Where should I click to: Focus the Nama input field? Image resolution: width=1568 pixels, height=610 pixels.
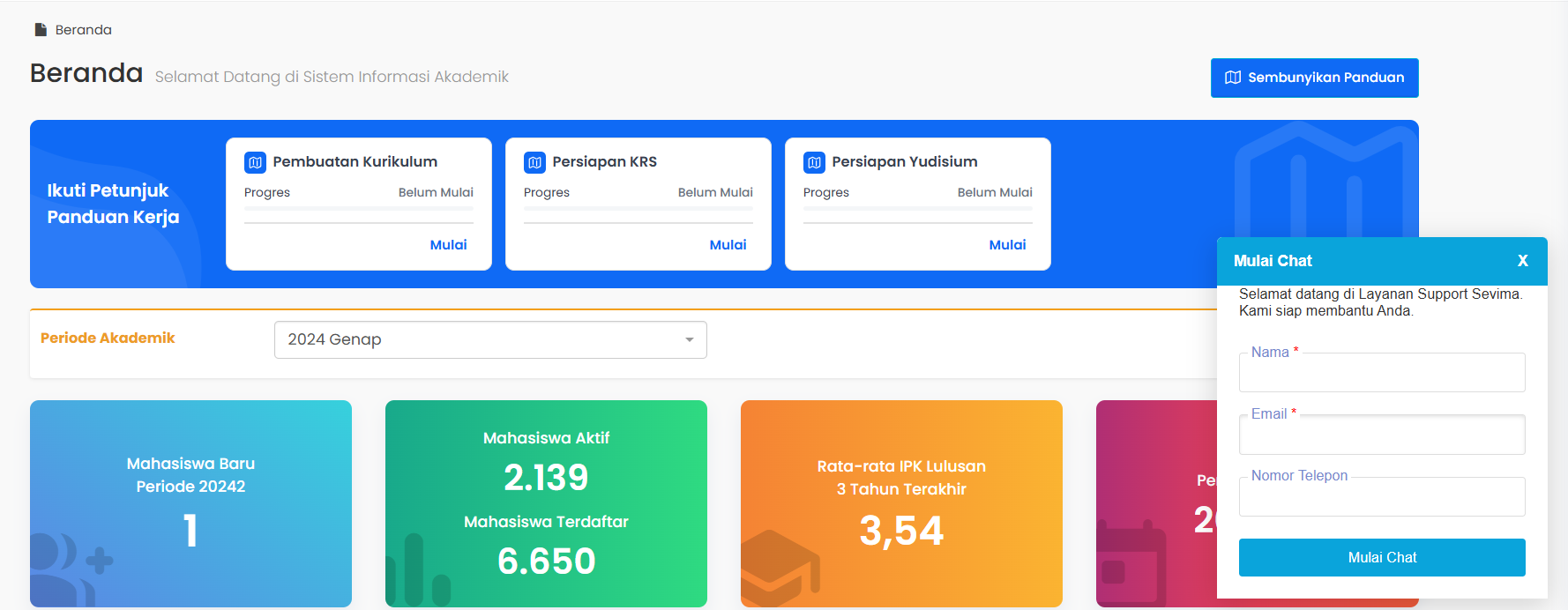1381,374
